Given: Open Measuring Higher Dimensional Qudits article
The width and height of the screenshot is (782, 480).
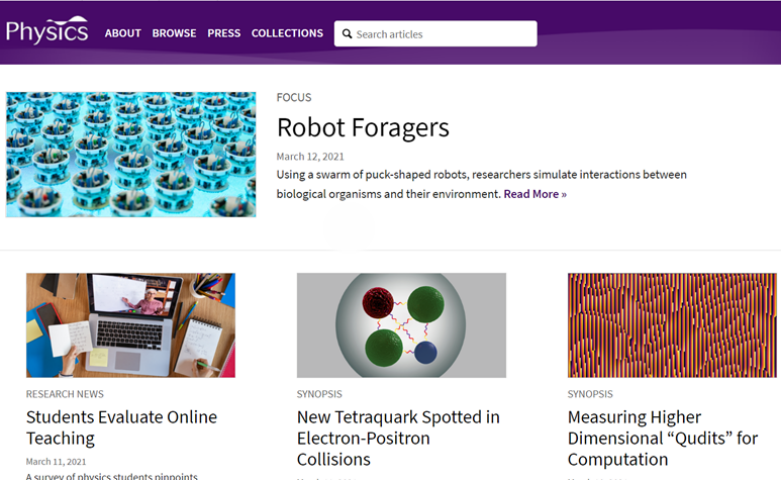Looking at the screenshot, I should tap(663, 438).
